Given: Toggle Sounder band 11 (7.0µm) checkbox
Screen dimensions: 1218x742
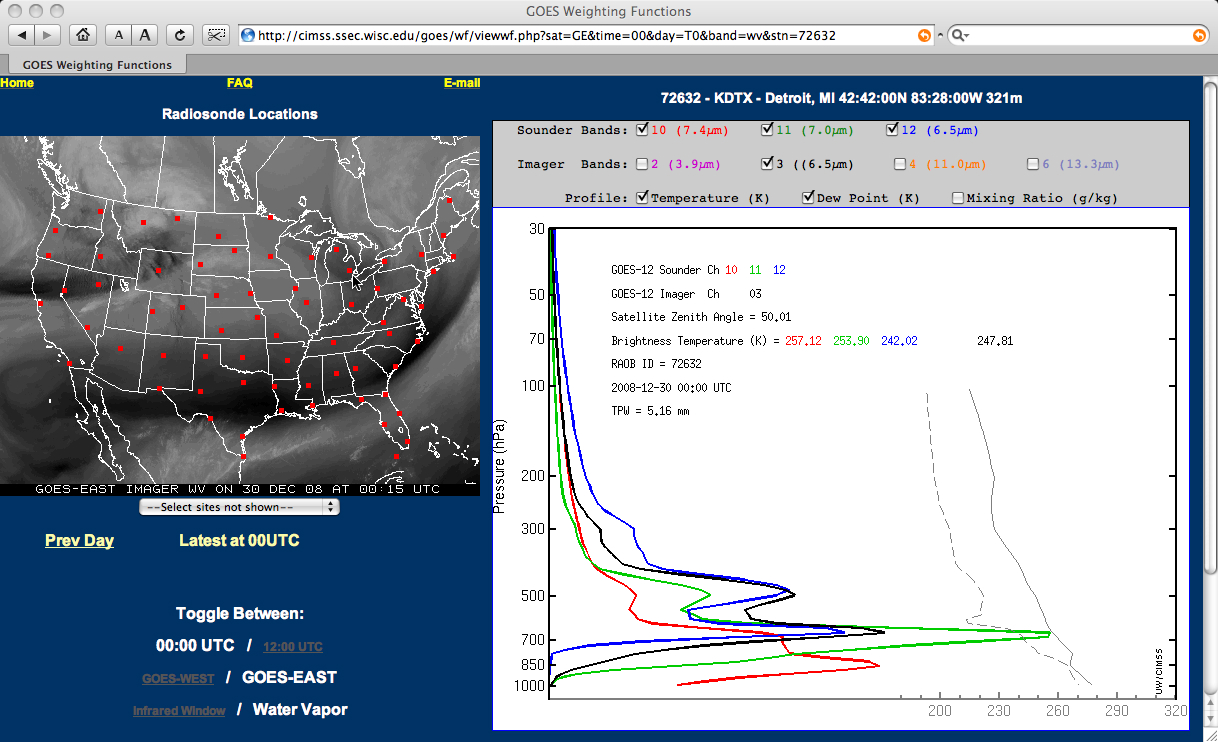Looking at the screenshot, I should click(767, 129).
